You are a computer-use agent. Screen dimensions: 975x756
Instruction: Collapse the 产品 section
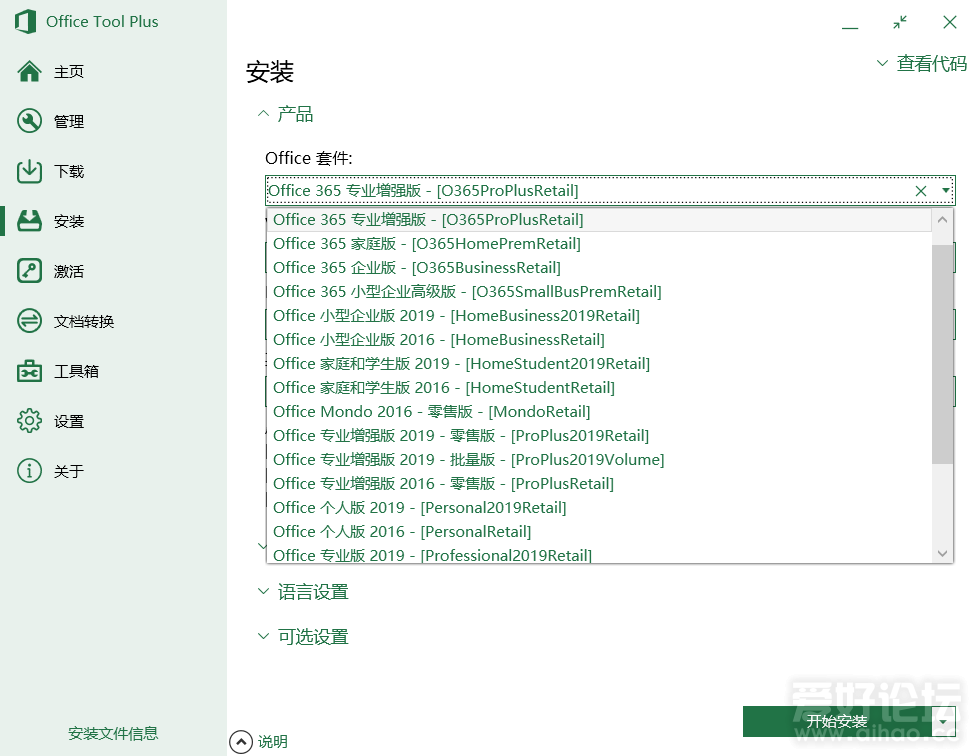[x=264, y=115]
